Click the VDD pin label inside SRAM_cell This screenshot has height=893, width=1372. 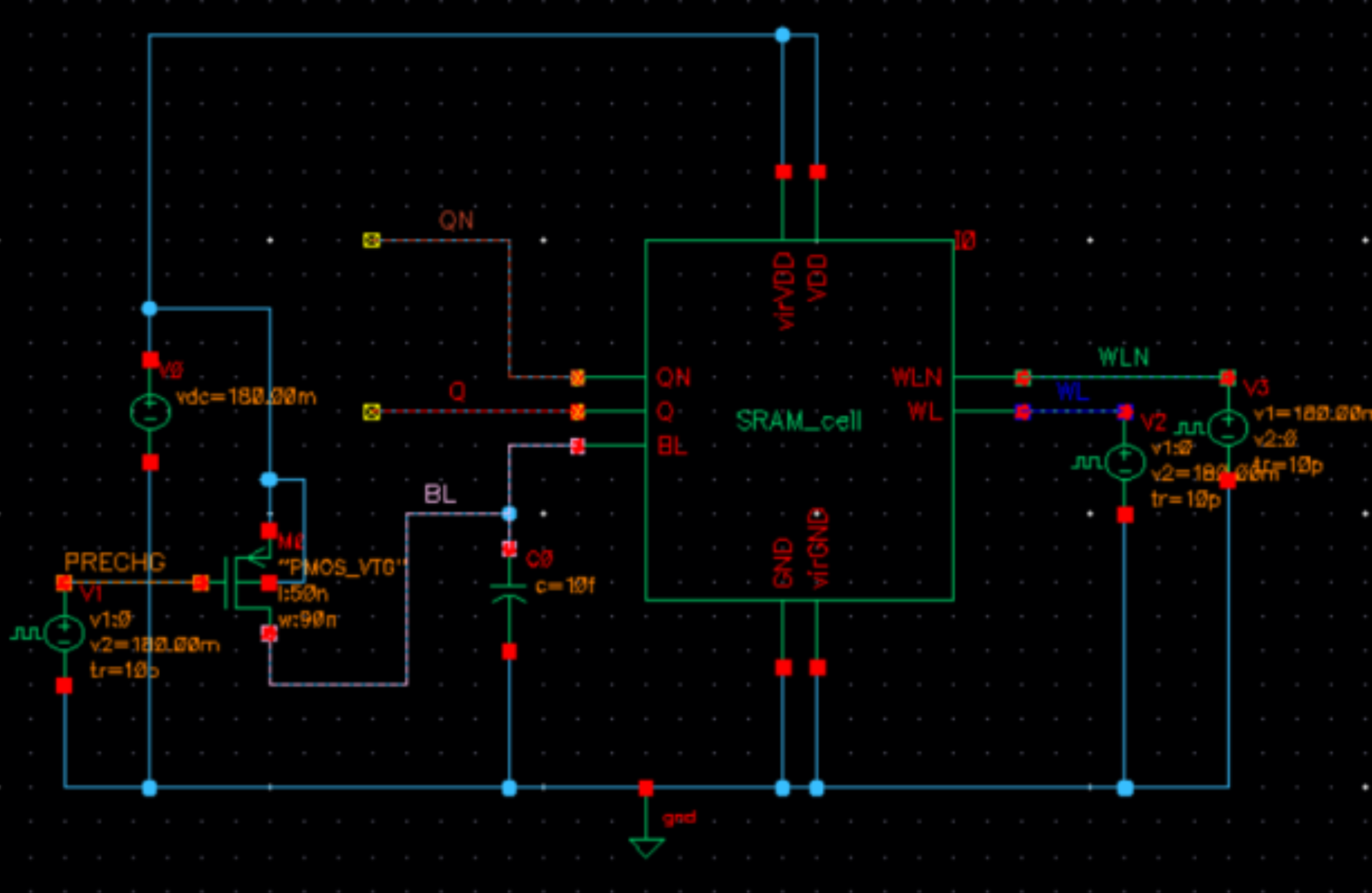pyautogui.click(x=818, y=277)
